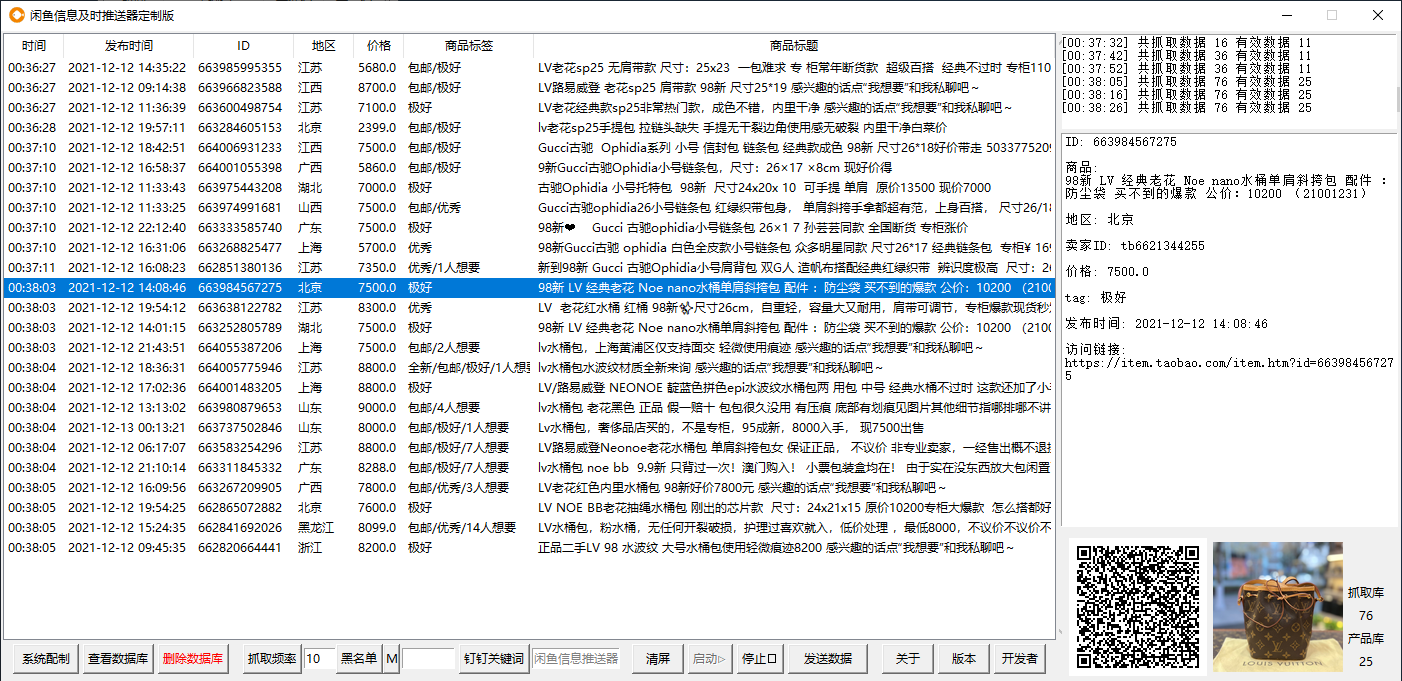Click the item.taobao.com link text

[1228, 369]
